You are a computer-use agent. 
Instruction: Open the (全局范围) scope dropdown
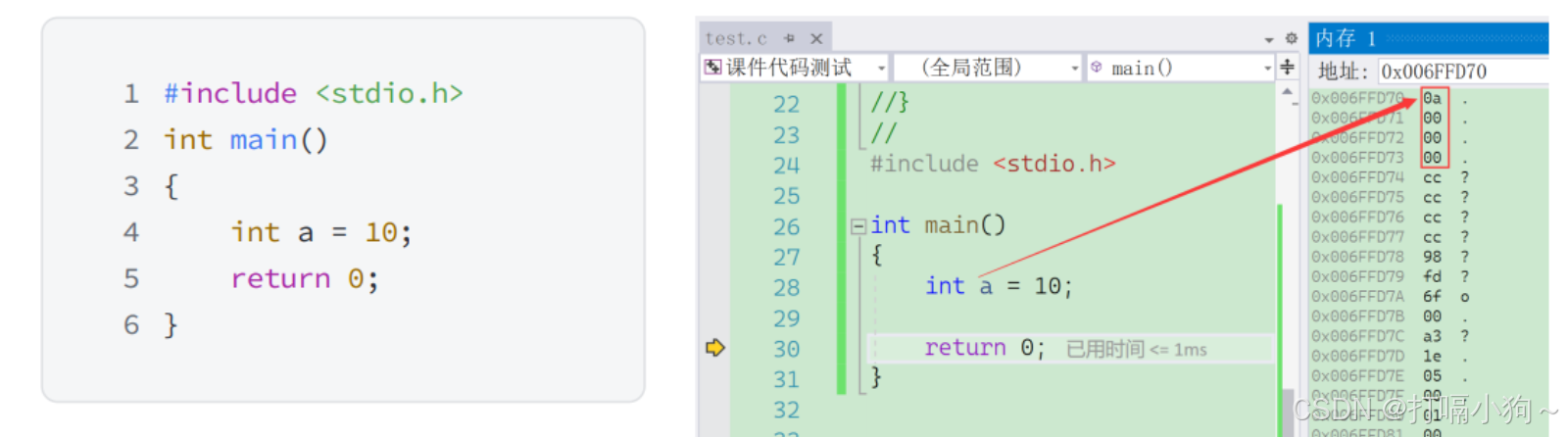(x=1075, y=69)
